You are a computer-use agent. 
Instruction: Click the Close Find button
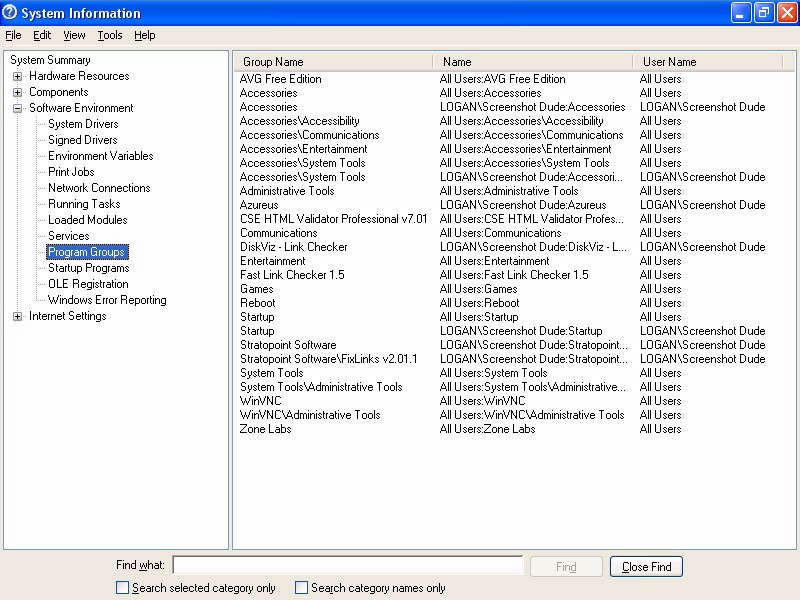(x=646, y=567)
